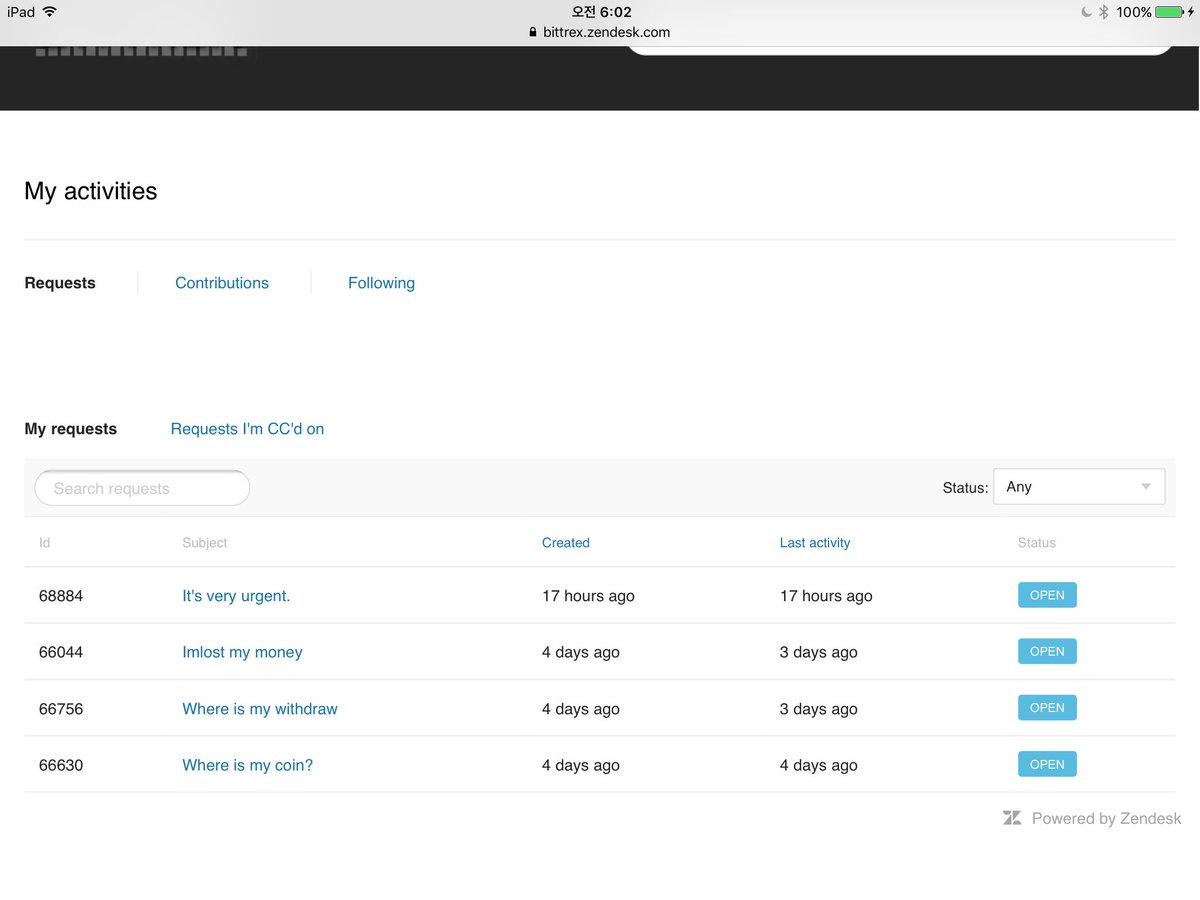Open the "Imlost my money" request
Screen dimensions: 1200x900
tap(242, 652)
